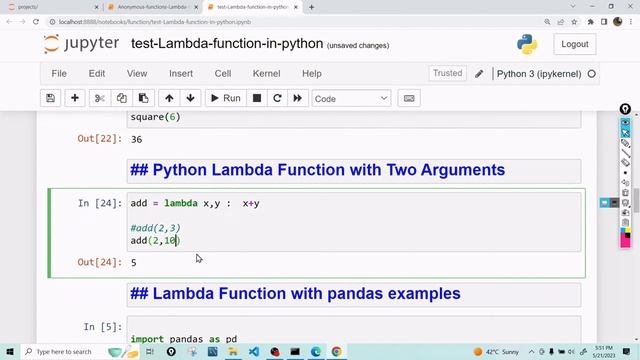Pick the pink color swatch in annotation toolbar

(x=625, y=242)
